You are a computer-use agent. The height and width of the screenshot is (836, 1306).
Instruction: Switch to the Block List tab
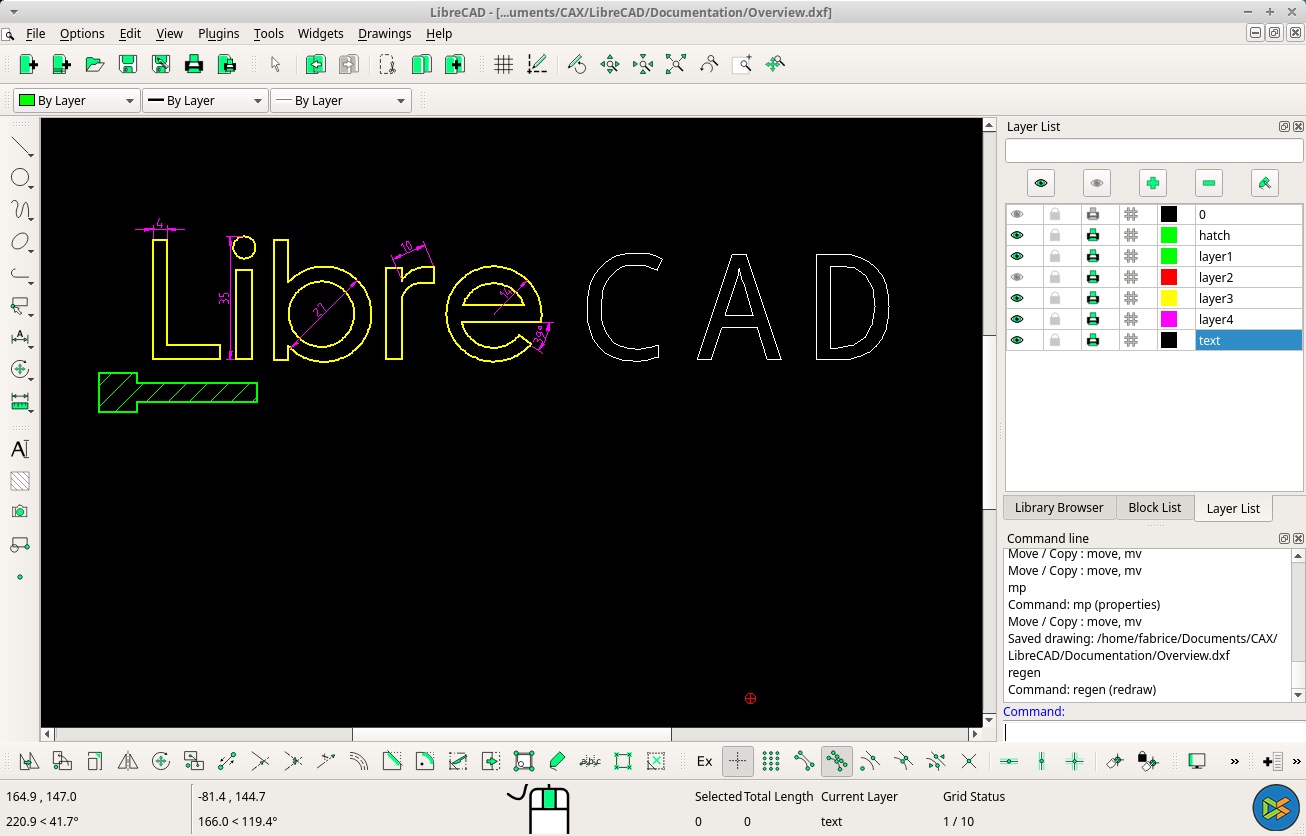click(x=1154, y=508)
